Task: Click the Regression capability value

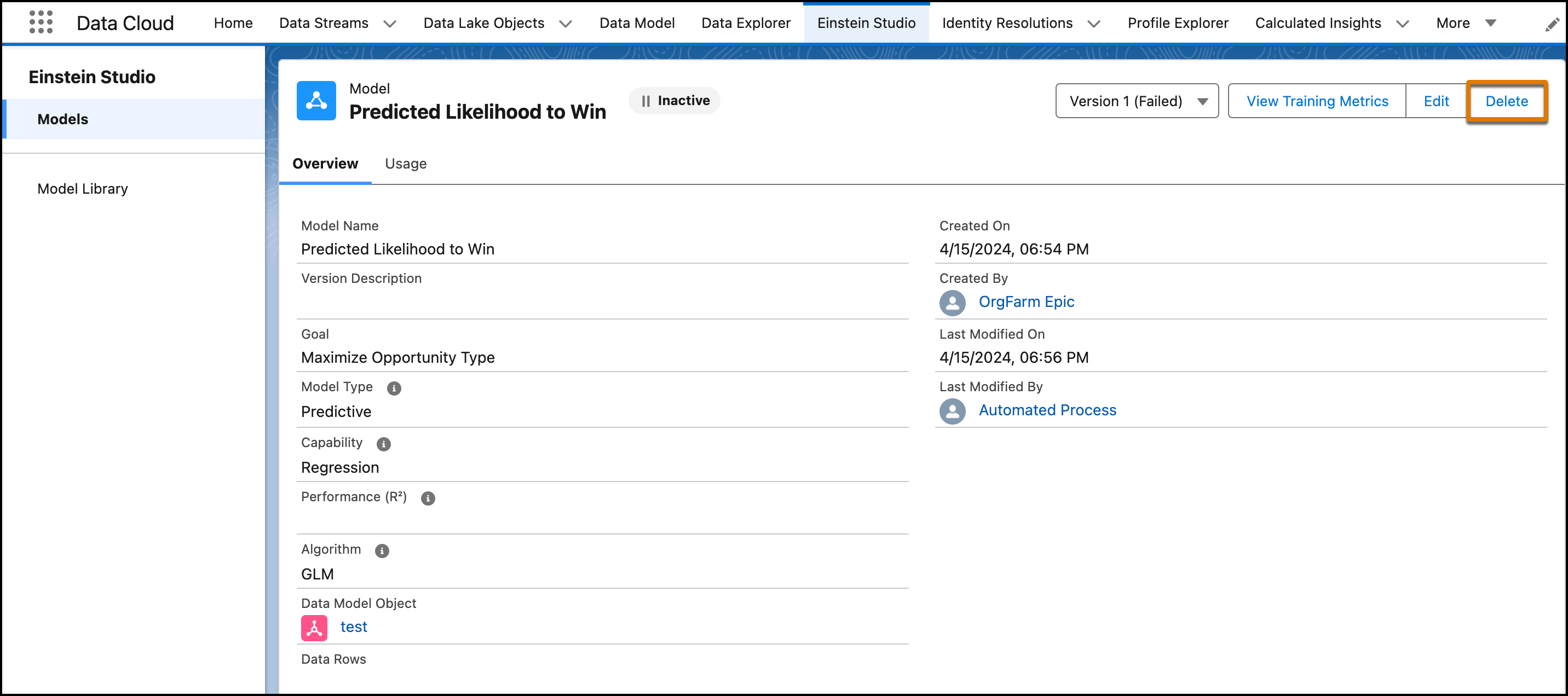Action: [x=339, y=467]
